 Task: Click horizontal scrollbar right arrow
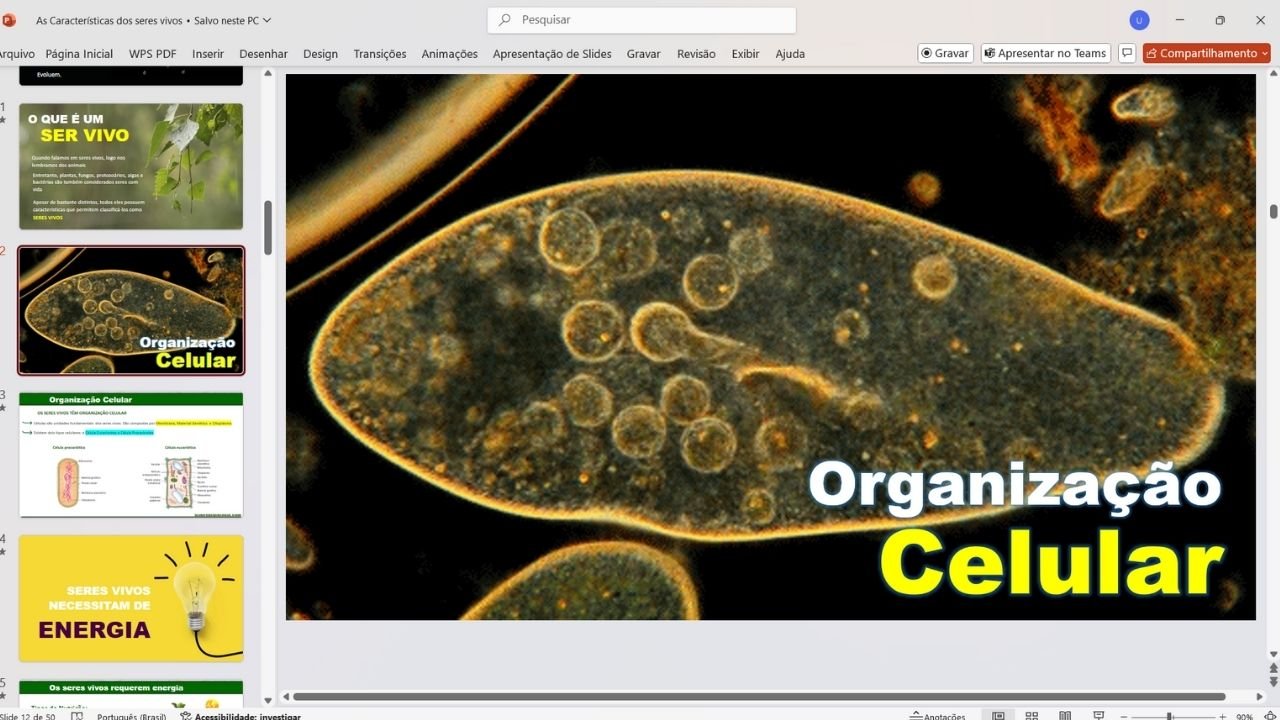[x=1259, y=696]
